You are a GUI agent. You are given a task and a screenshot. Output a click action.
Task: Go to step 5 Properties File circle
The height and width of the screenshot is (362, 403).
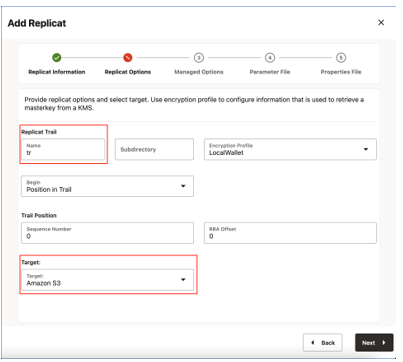341,58
